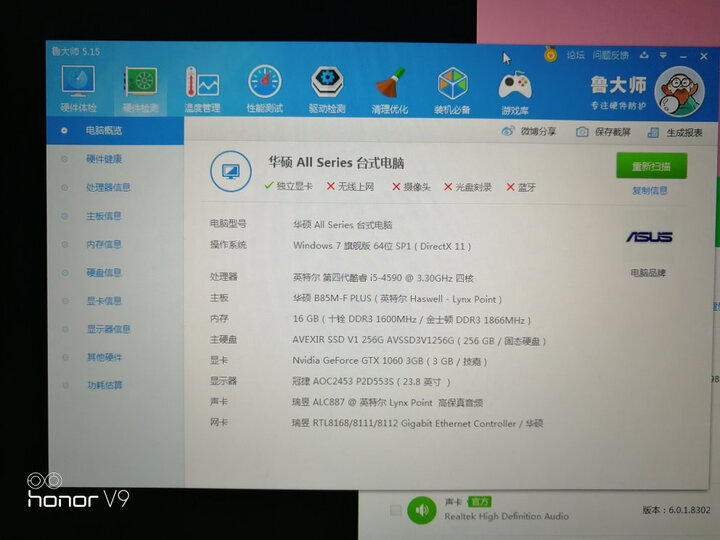Click the ALC887 sound card value
The height and width of the screenshot is (540, 720).
click(388, 403)
